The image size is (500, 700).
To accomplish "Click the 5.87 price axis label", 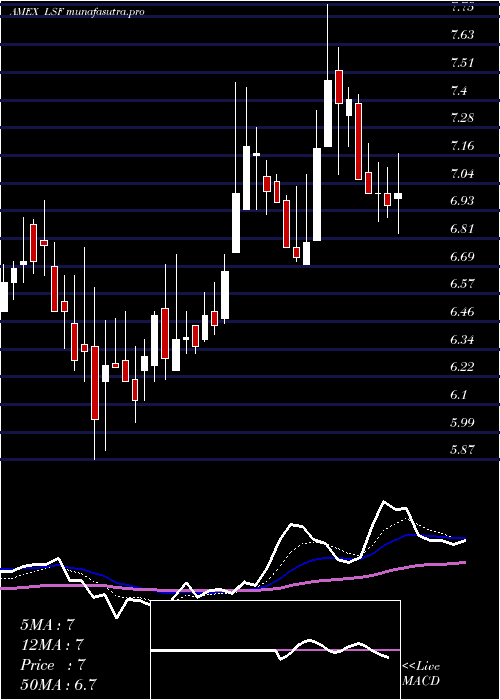I will (462, 450).
